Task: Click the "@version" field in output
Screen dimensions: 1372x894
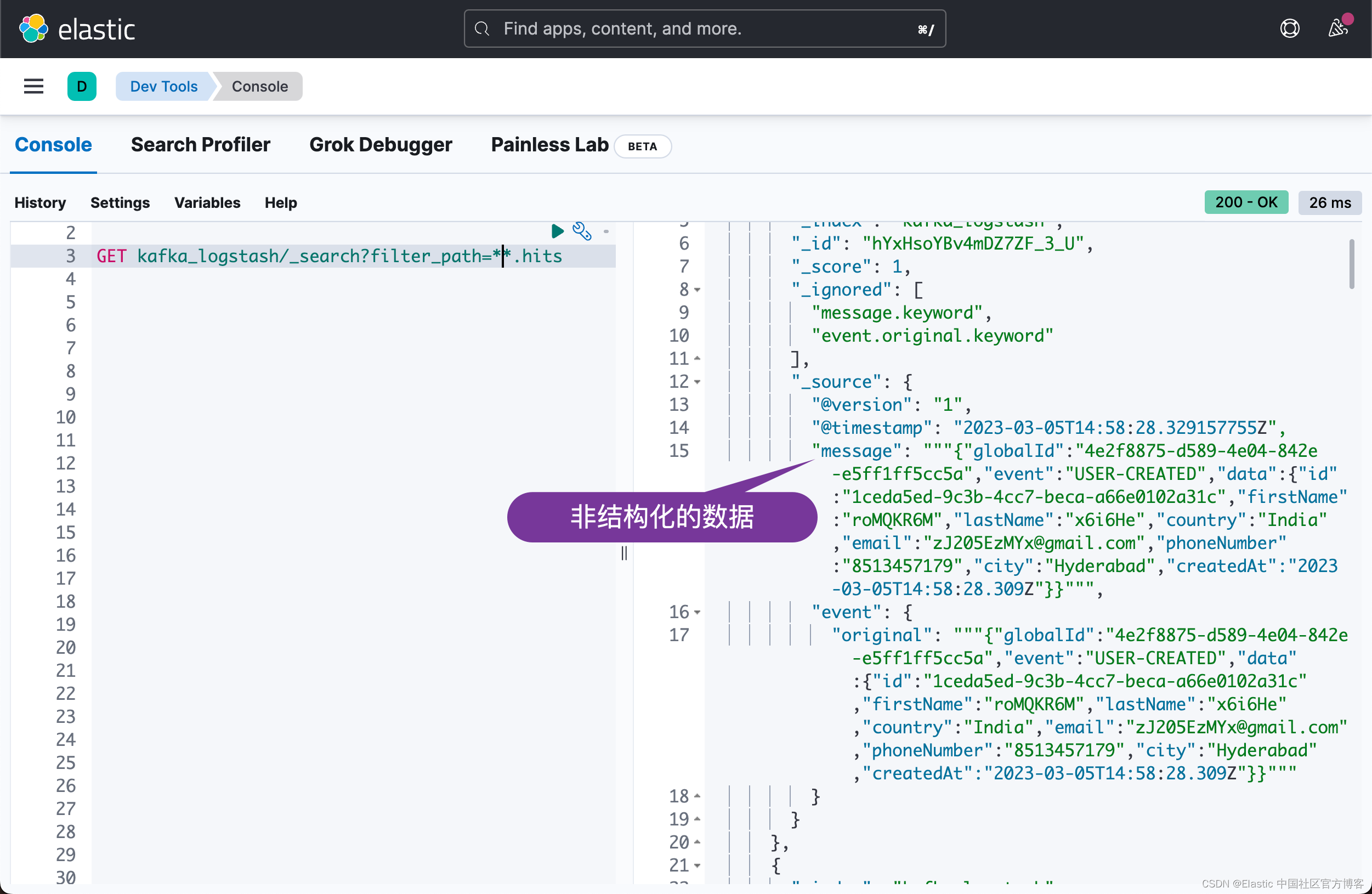Action: pos(861,405)
